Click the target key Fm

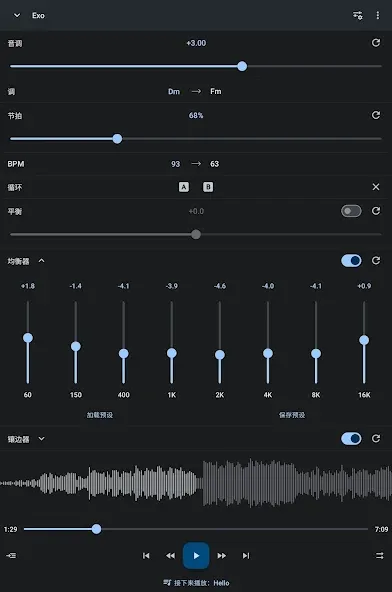point(216,91)
